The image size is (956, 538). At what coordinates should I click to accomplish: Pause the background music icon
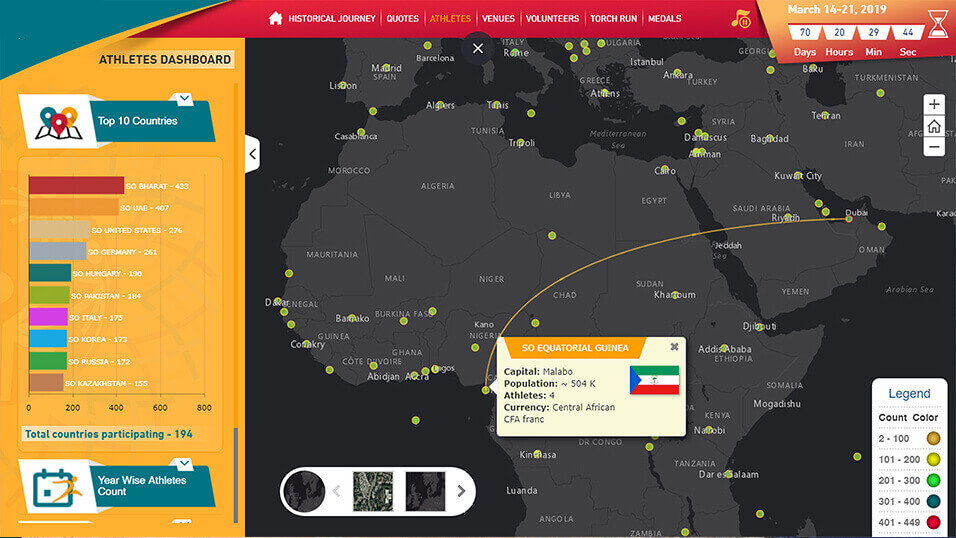tap(741, 19)
